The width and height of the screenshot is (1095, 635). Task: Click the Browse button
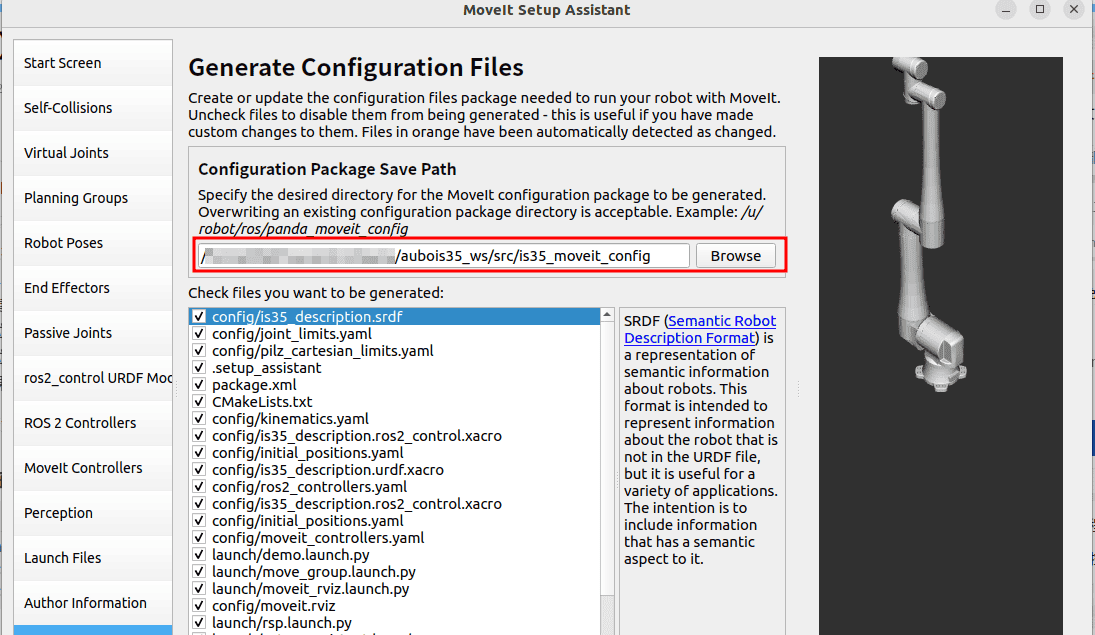735,256
